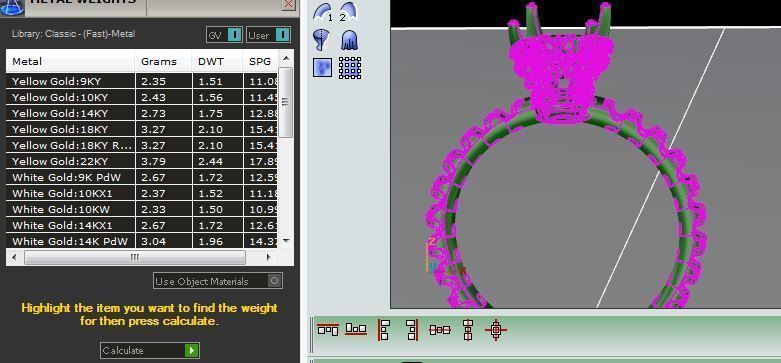
Task: Click the blue square patch icon
Action: (322, 67)
